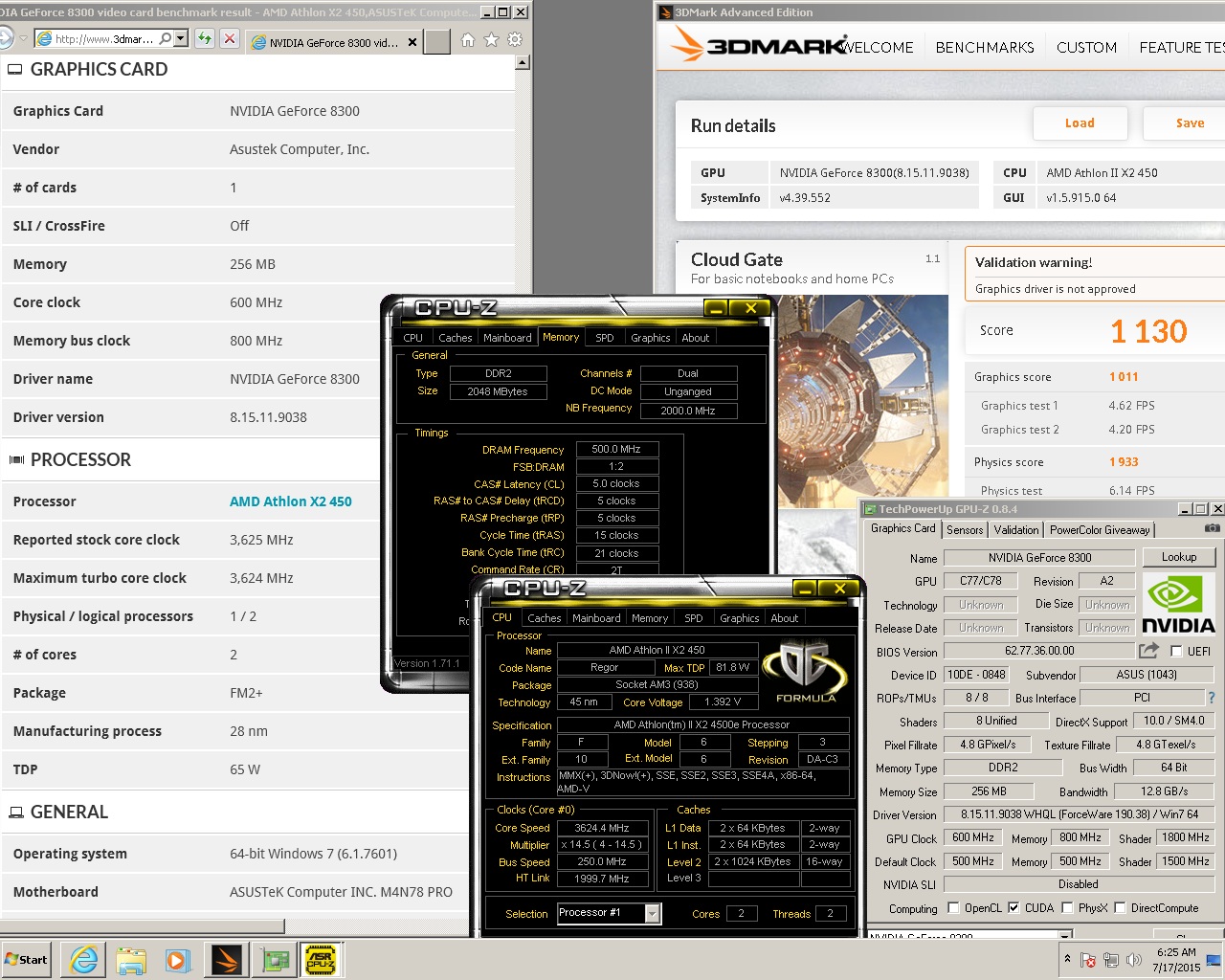Click the NVIDIA logo in GPU-Z
This screenshot has height=980, width=1225.
[x=1178, y=605]
